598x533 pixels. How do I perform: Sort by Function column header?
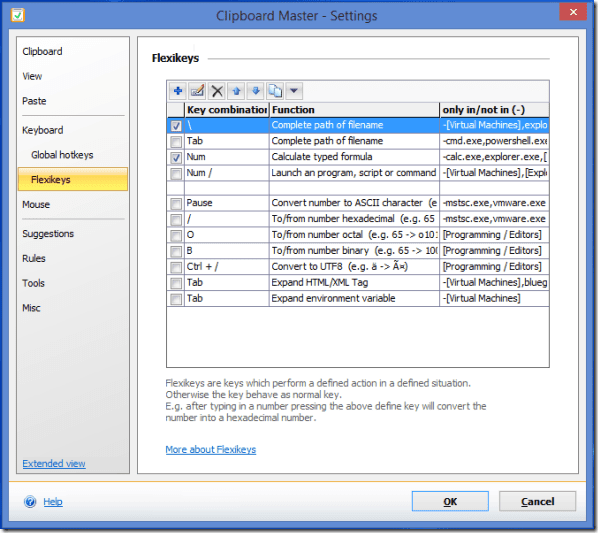click(354, 110)
